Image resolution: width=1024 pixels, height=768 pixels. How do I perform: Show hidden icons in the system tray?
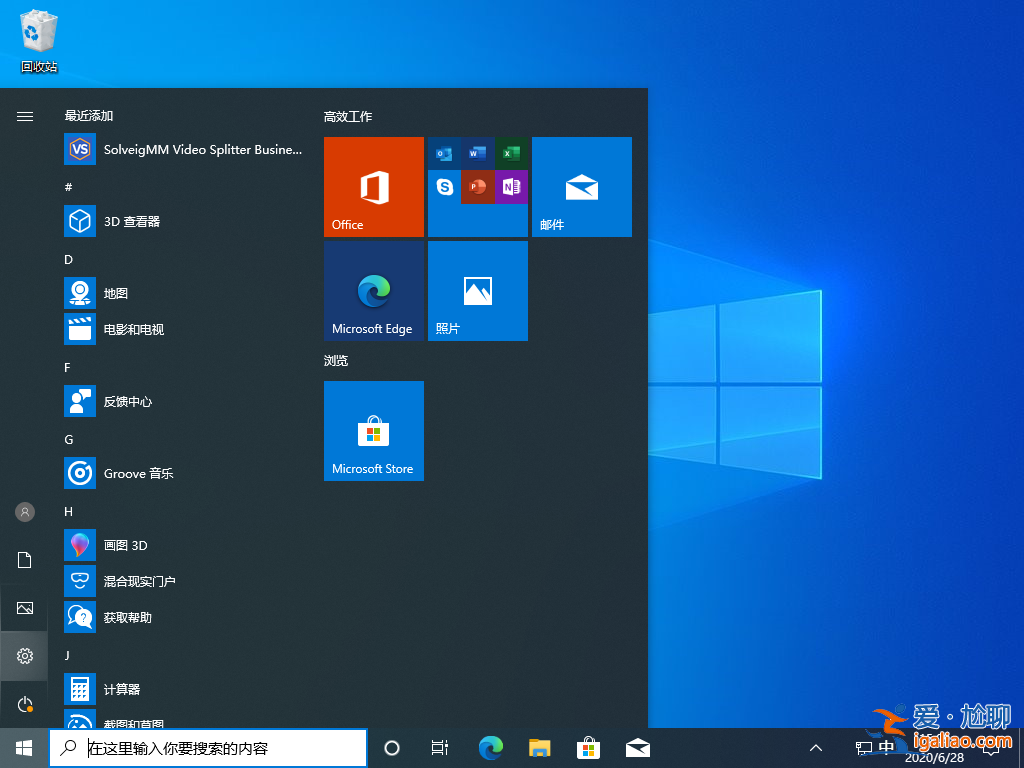(816, 747)
